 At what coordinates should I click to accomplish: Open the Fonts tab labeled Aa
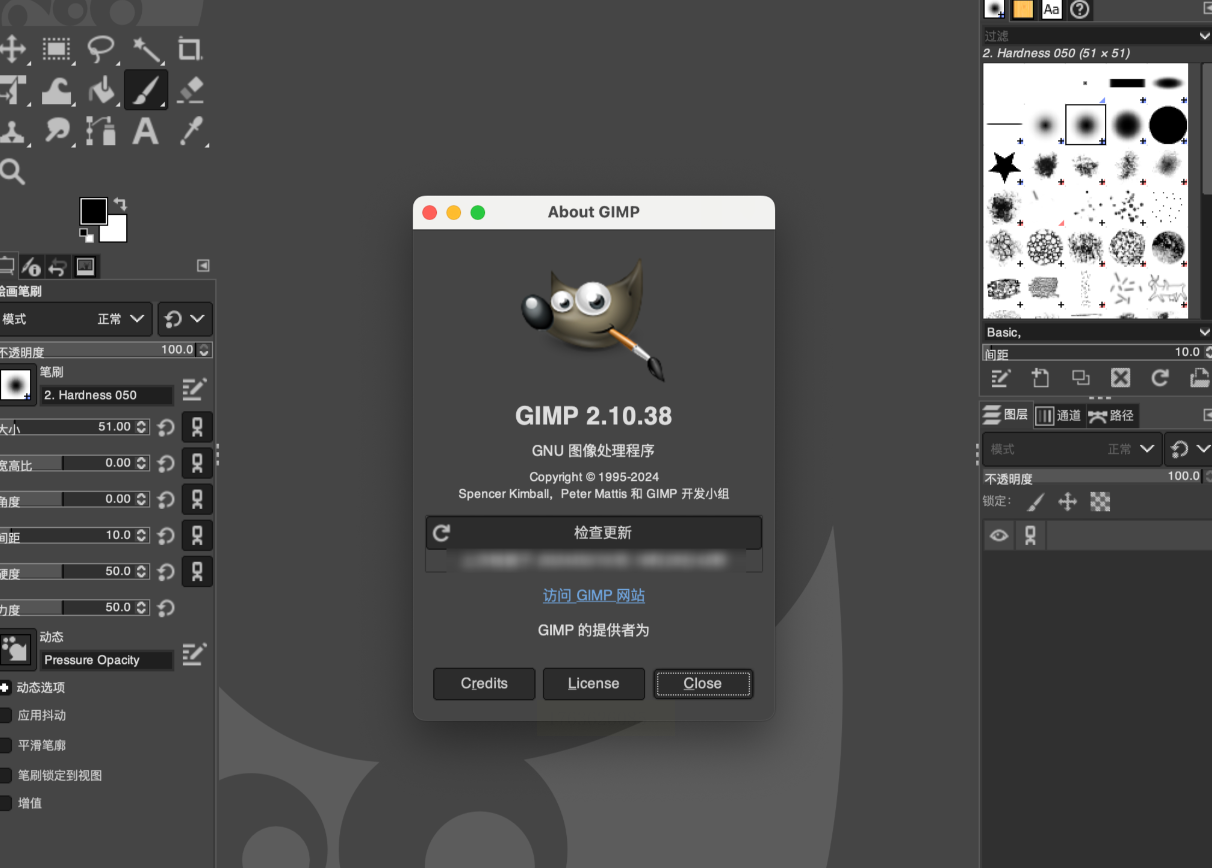1051,9
